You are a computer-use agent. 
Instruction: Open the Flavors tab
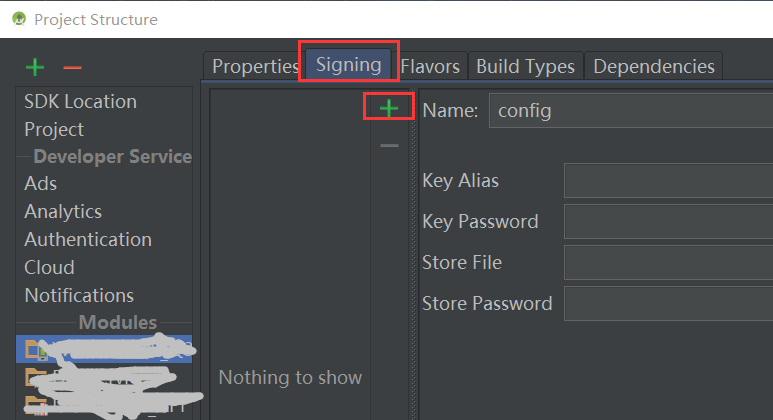point(430,66)
